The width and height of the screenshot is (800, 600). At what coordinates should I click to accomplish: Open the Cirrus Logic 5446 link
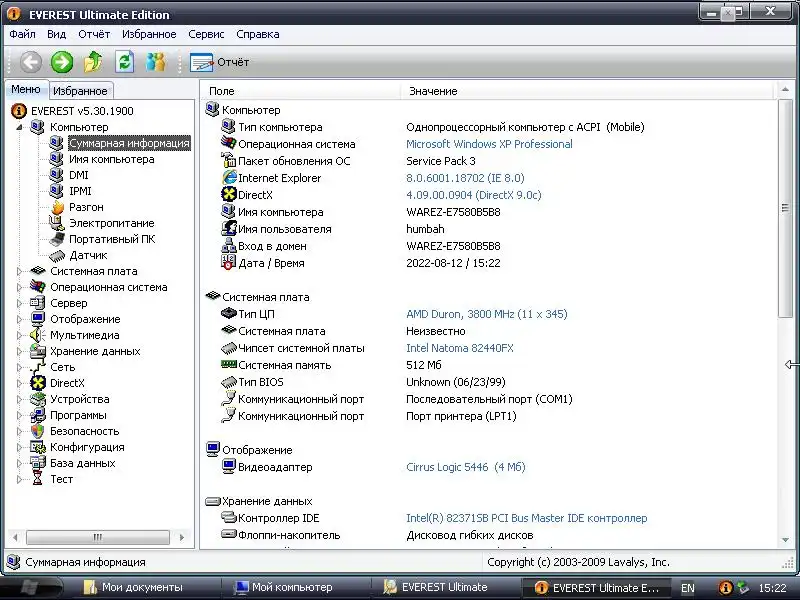(466, 467)
